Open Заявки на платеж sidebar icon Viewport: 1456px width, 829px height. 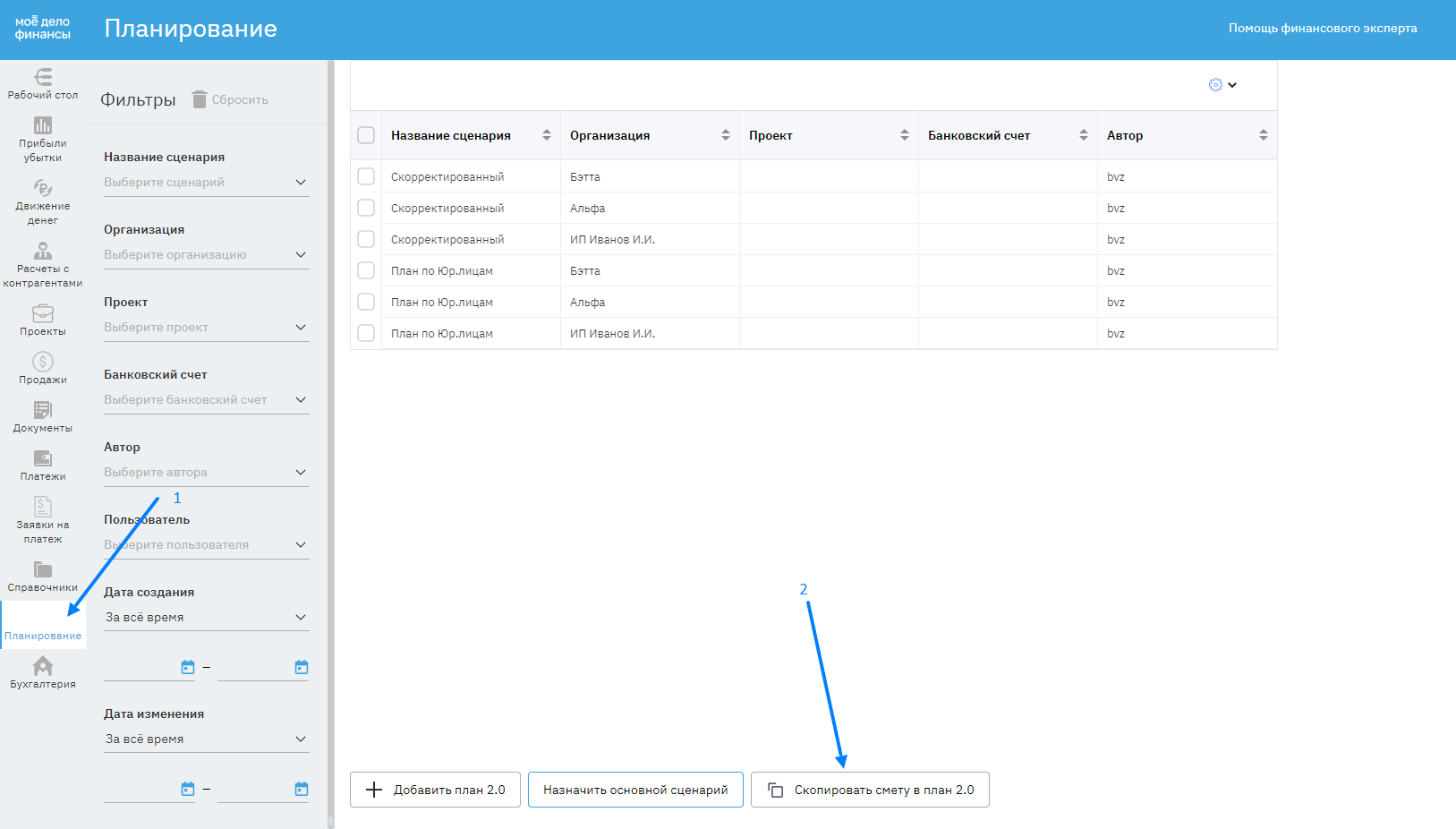[43, 507]
